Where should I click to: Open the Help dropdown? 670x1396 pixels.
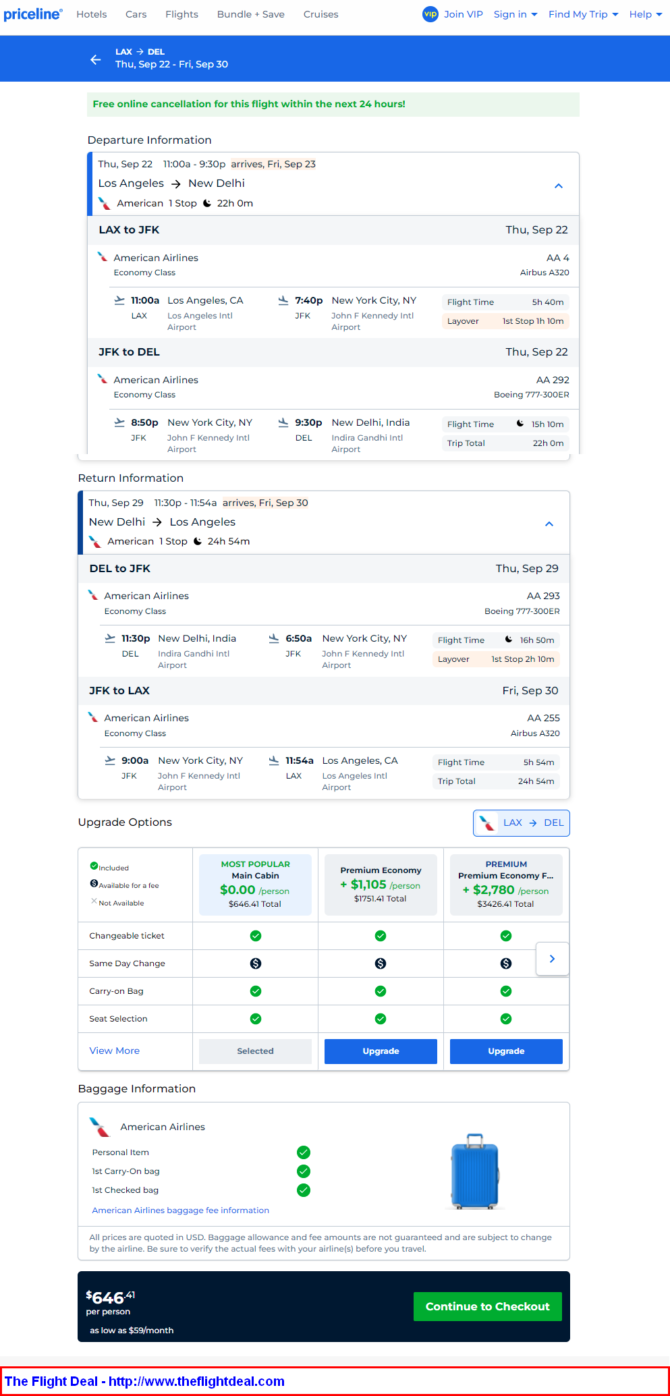[644, 14]
